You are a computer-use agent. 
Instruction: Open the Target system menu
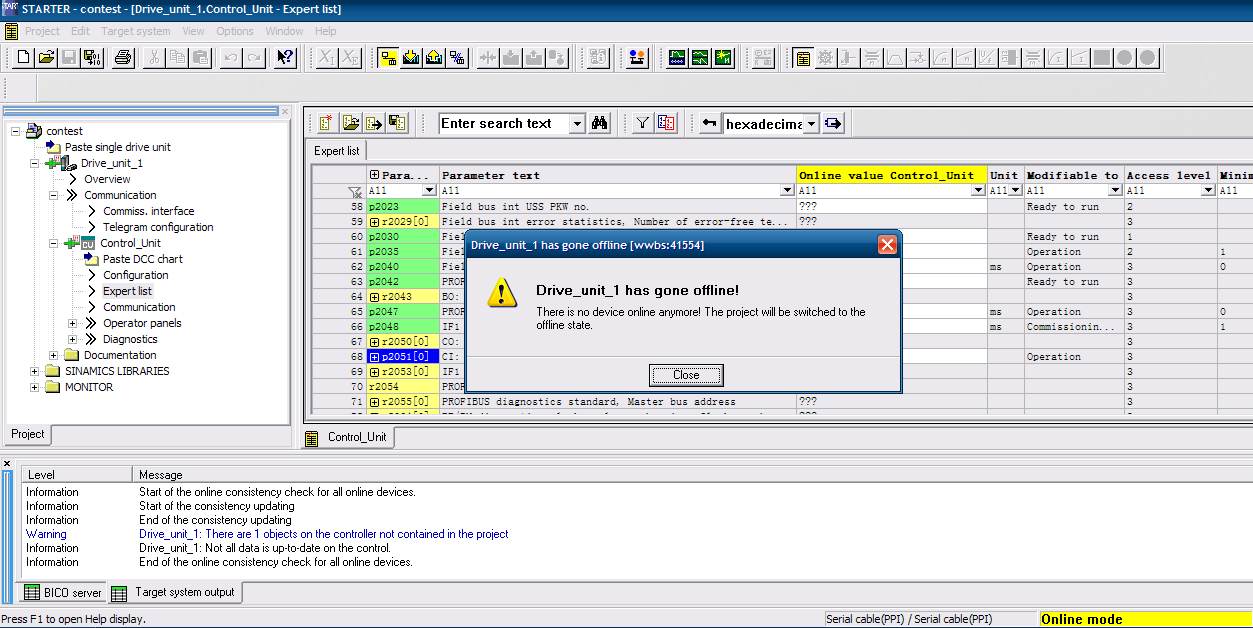136,31
